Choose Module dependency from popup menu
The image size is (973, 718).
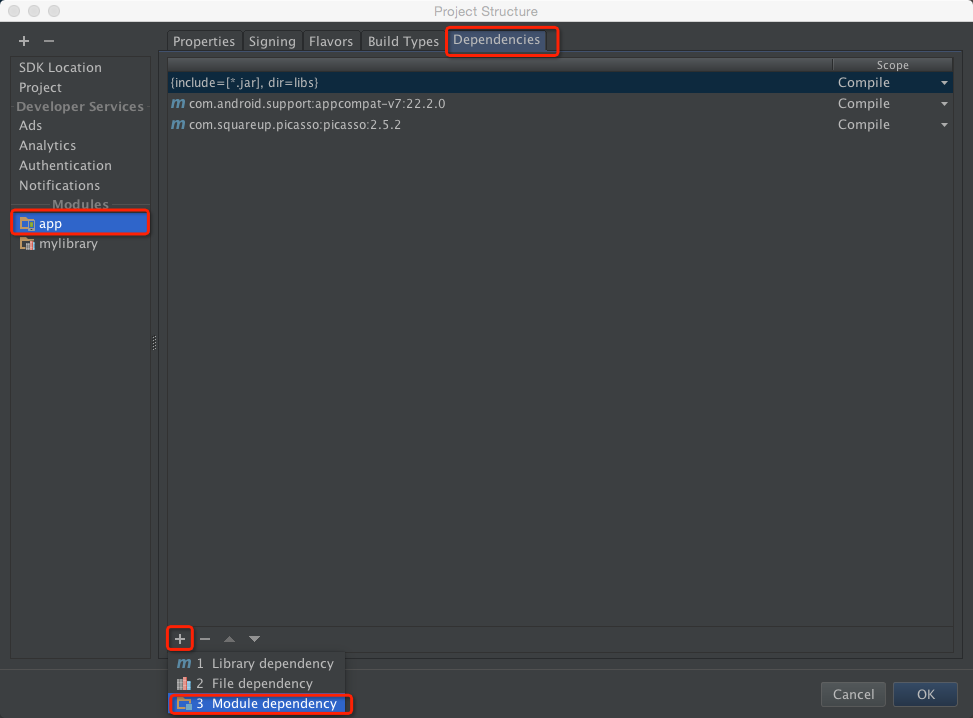click(x=256, y=704)
